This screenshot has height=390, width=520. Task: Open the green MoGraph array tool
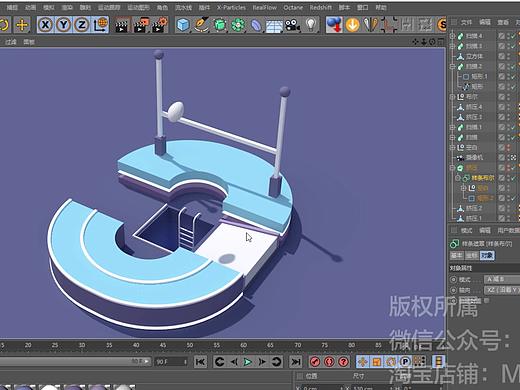[238, 25]
